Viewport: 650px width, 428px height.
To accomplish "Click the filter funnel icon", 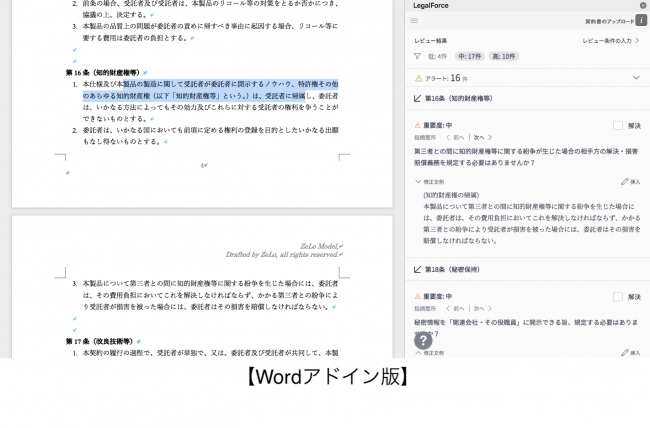I will [x=418, y=56].
